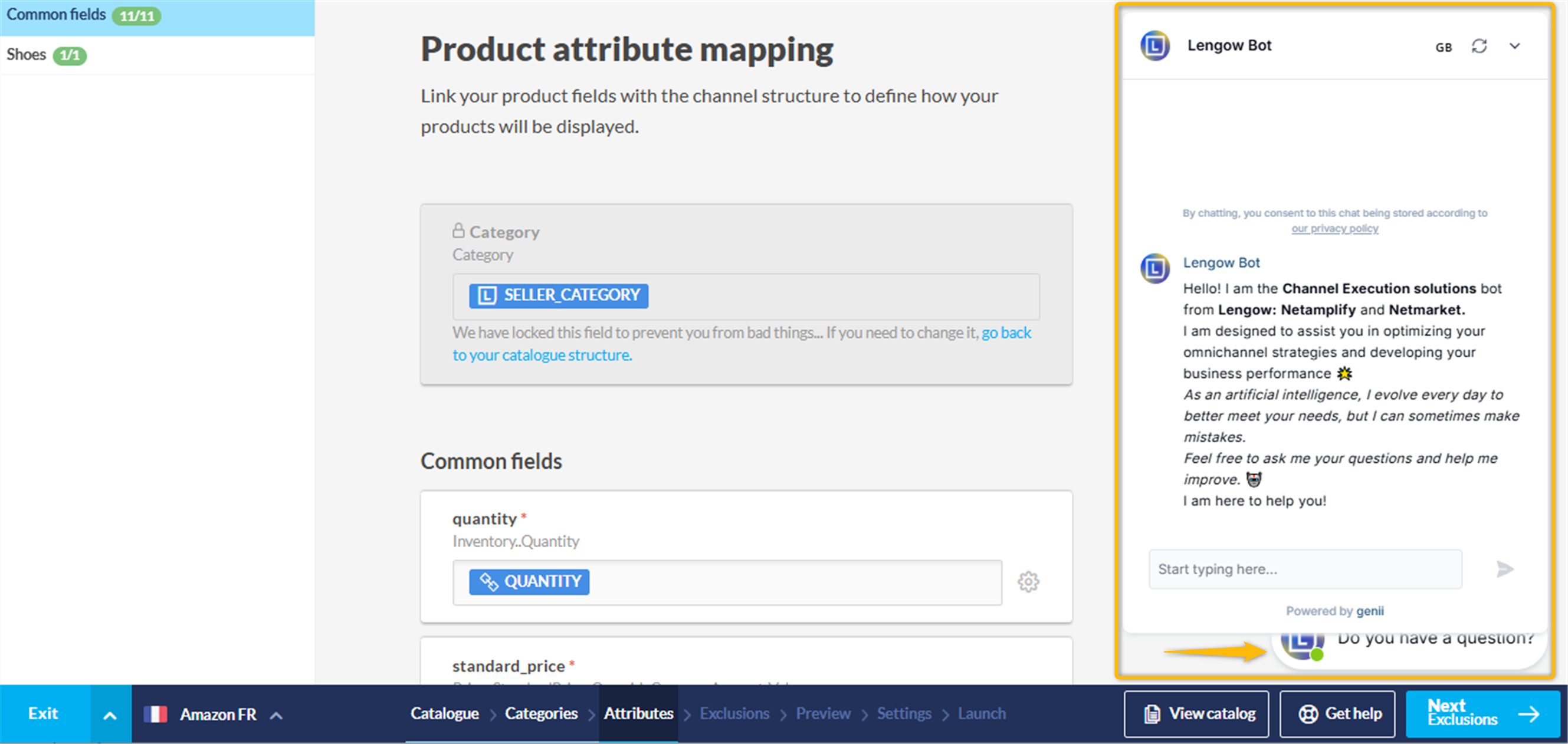Click the quantity field settings gear icon
Image resolution: width=1568 pixels, height=744 pixels.
tap(1028, 581)
